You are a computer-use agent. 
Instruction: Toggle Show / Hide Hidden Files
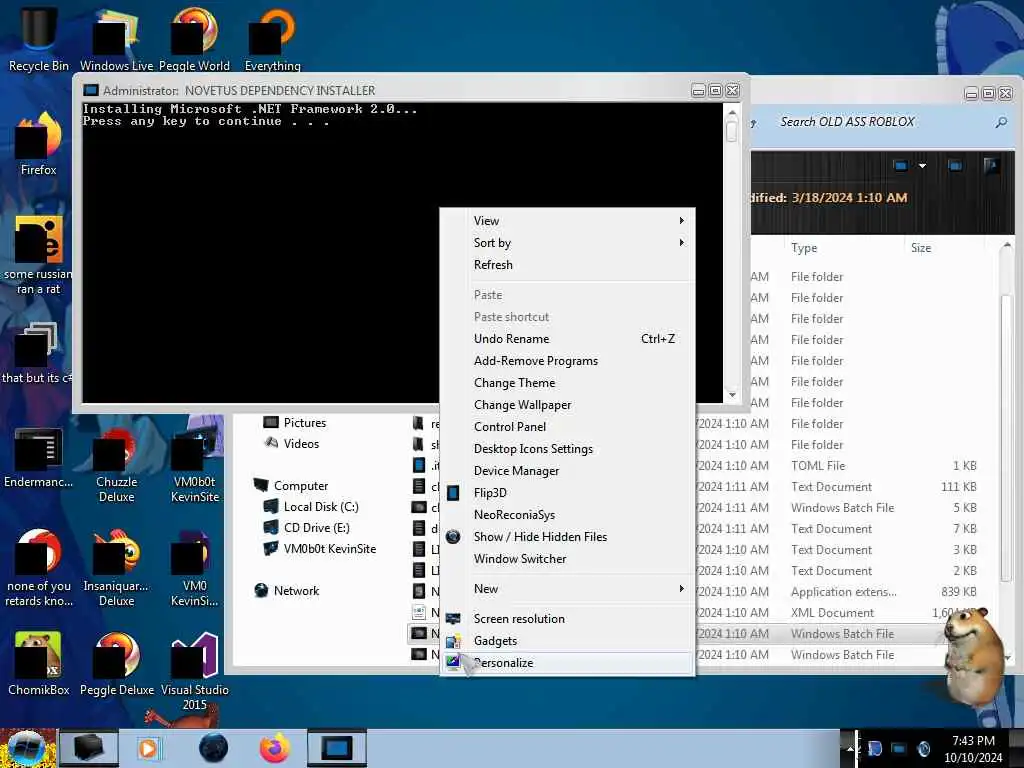[567, 537]
